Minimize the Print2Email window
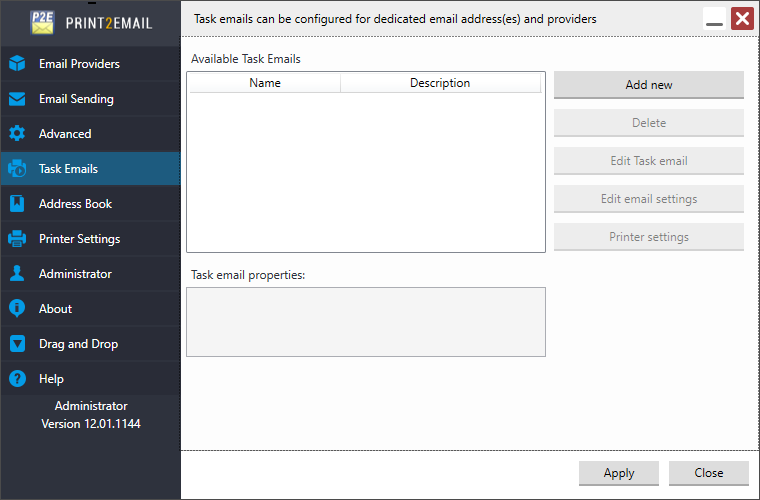 (x=714, y=19)
